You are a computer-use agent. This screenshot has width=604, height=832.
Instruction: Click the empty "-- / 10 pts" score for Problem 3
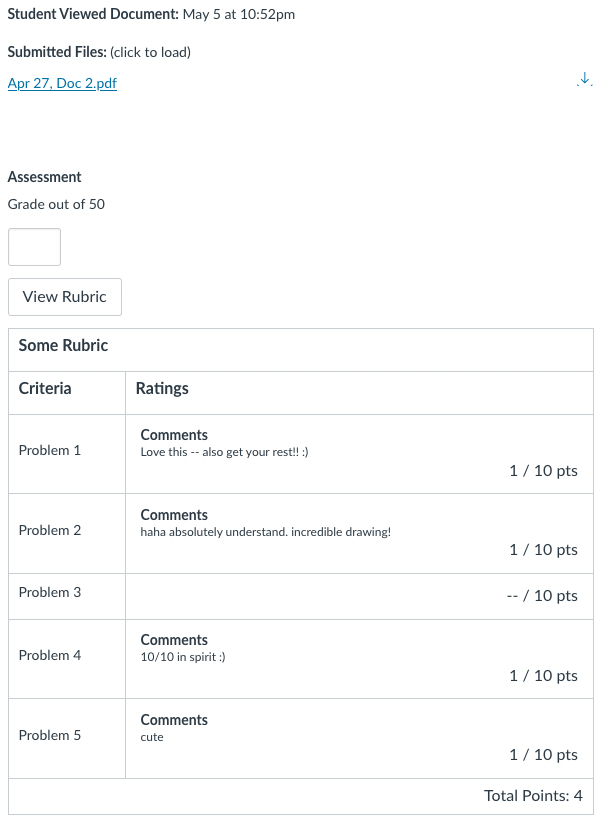(x=542, y=596)
